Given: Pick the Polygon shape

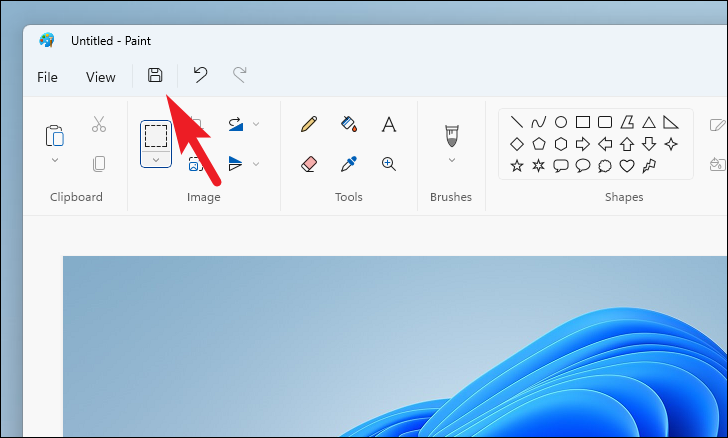Looking at the screenshot, I should pyautogui.click(x=627, y=122).
